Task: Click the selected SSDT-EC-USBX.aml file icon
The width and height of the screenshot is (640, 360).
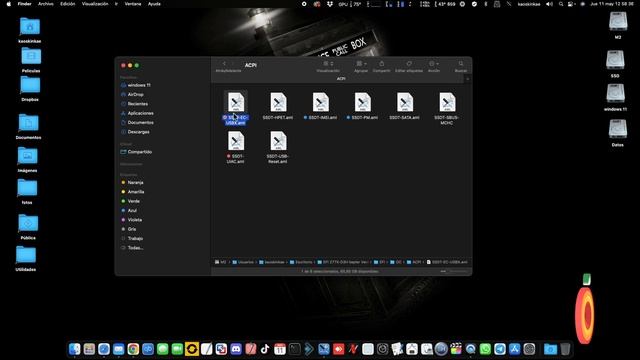Action: tap(236, 102)
